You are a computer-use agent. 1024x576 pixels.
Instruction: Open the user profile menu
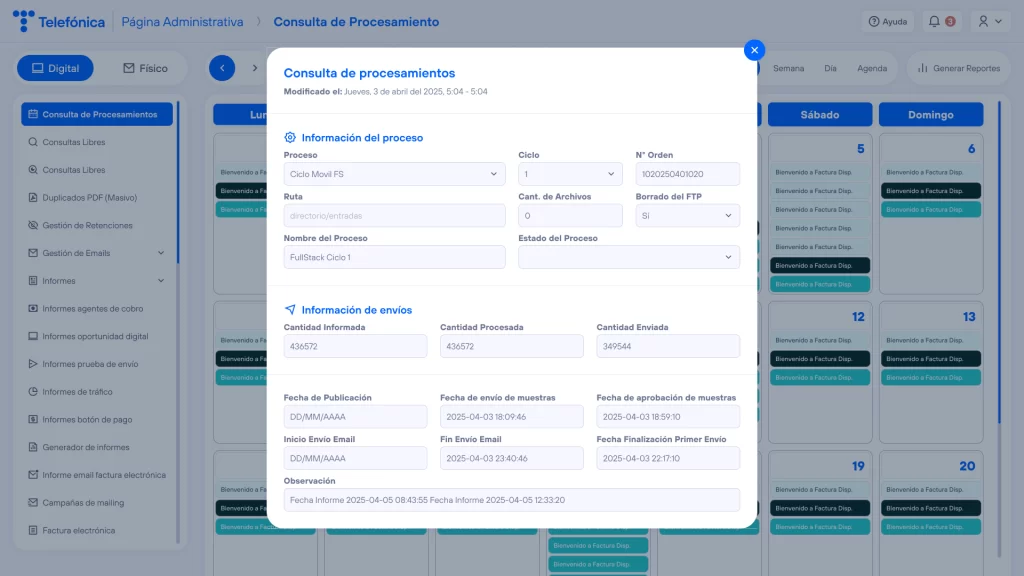(989, 21)
